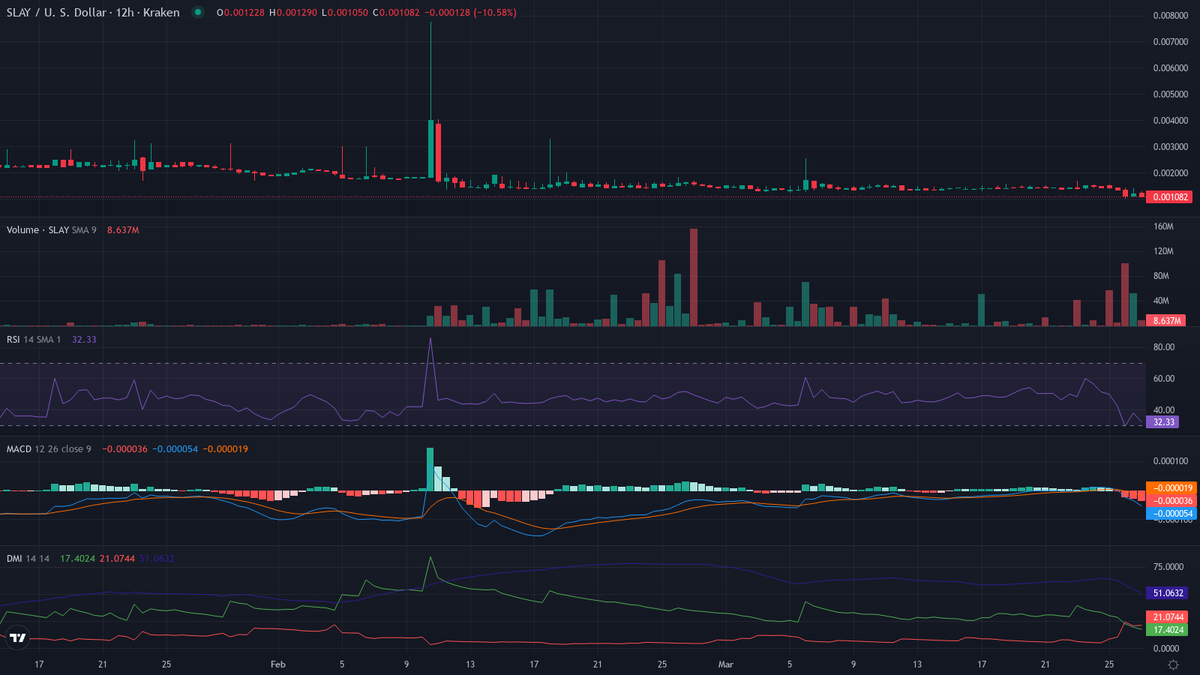Open chart settings gear icon

click(1172, 663)
